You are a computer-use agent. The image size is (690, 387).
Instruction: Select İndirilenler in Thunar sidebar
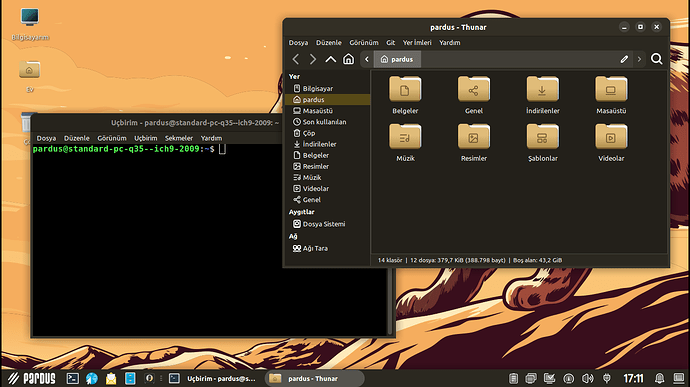click(327, 144)
